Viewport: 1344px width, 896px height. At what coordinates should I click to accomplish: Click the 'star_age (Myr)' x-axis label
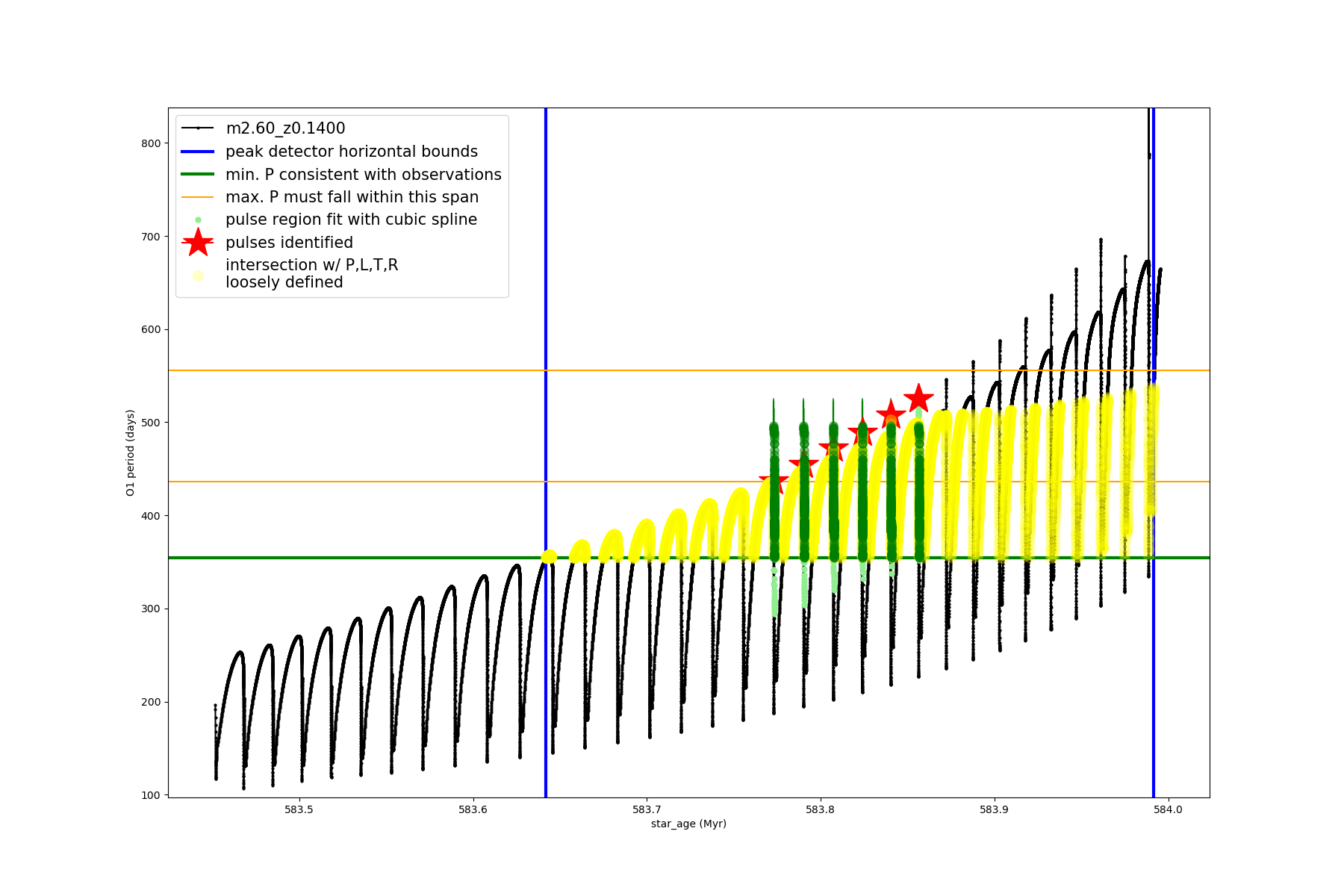[x=688, y=824]
